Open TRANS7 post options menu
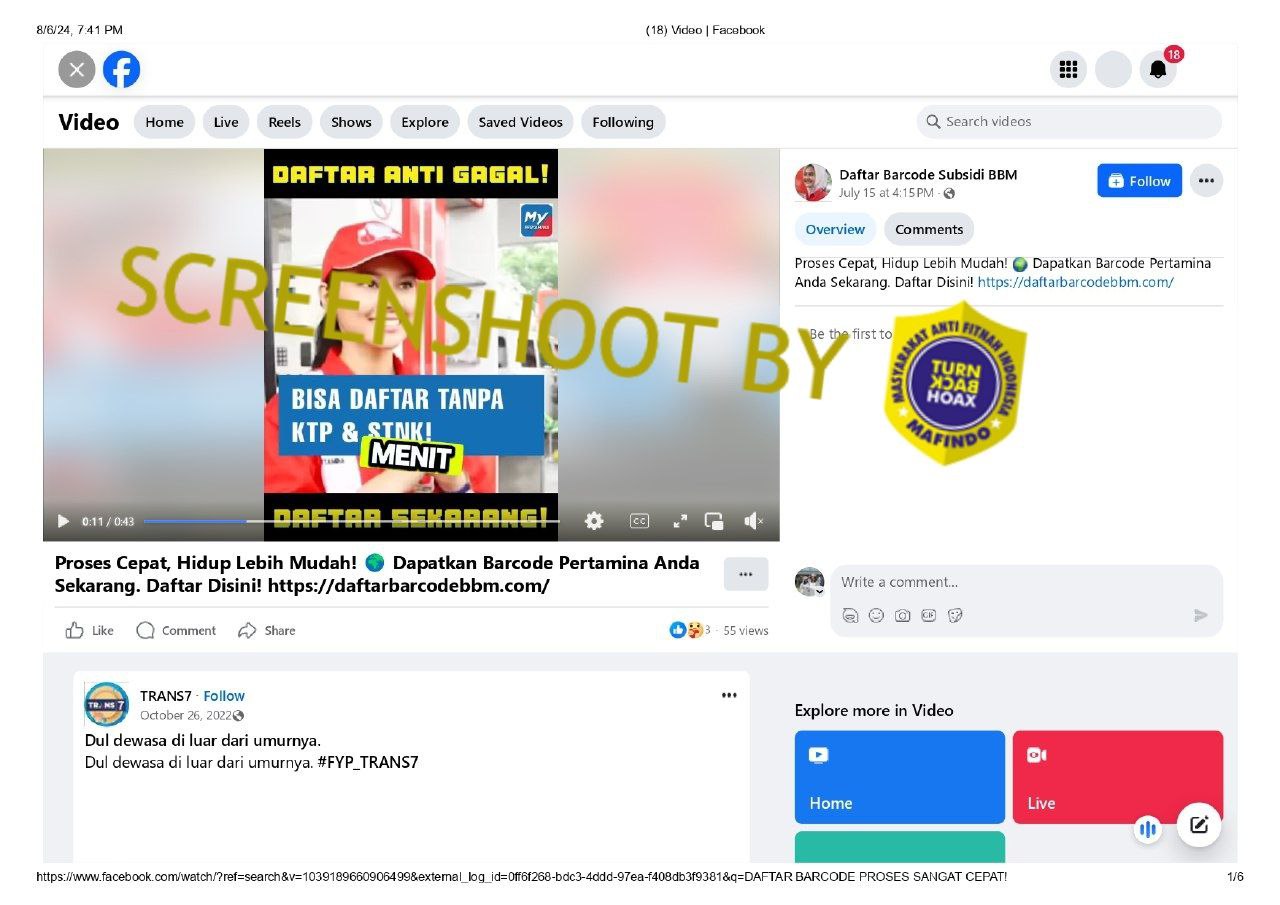The height and width of the screenshot is (905, 1280). point(729,696)
